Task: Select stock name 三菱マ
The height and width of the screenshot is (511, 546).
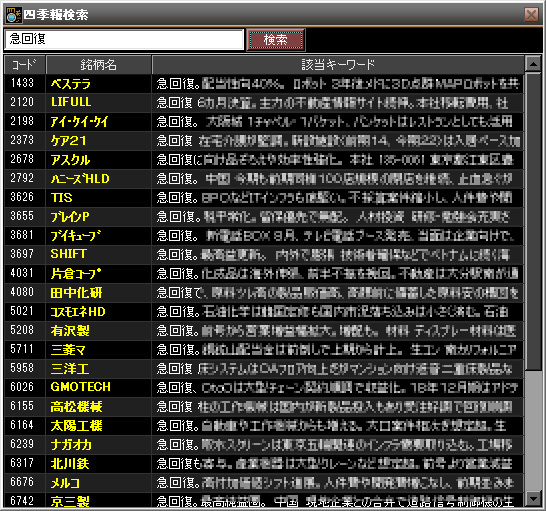Action: (68, 349)
